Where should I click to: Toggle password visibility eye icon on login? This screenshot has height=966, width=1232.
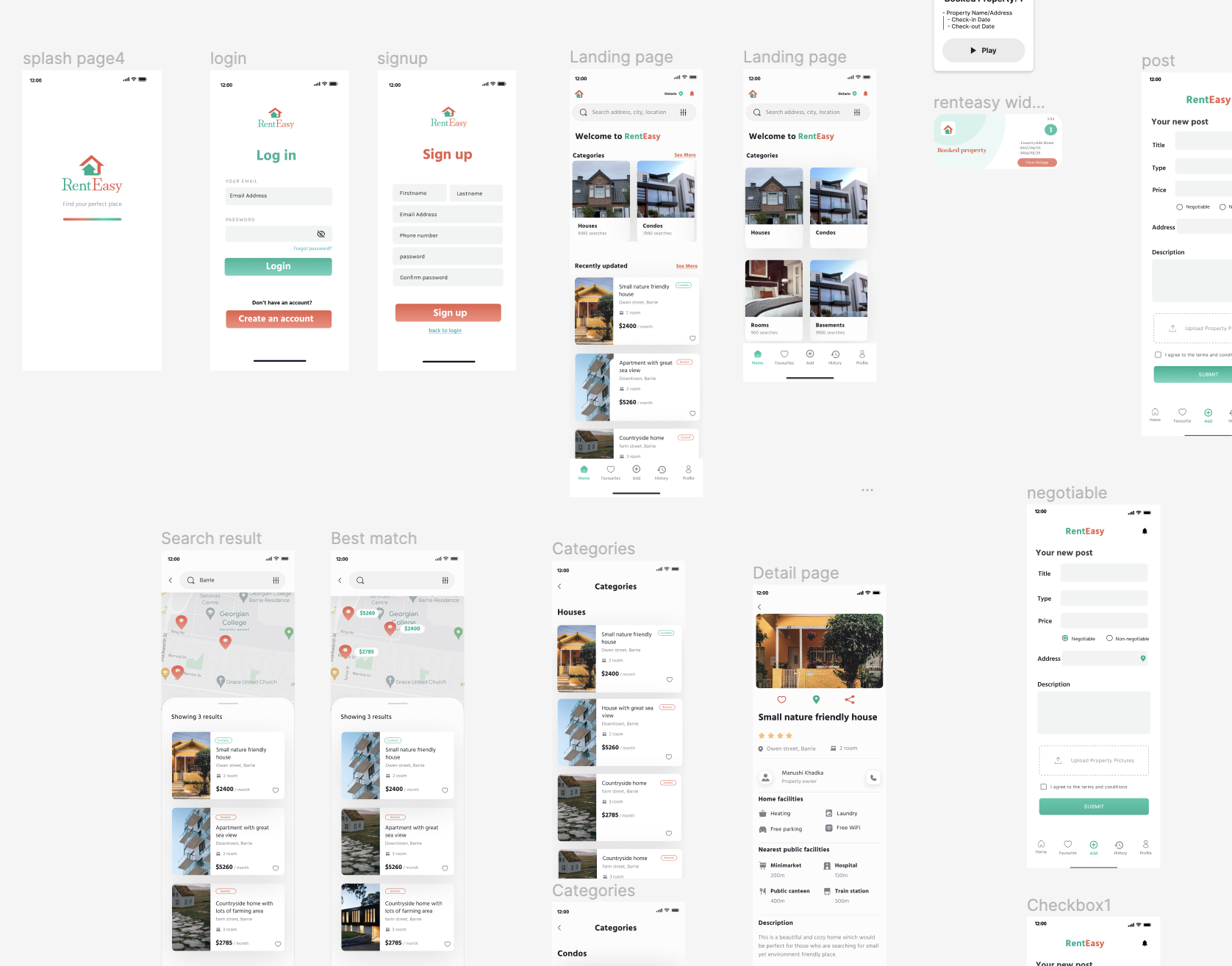(x=320, y=234)
